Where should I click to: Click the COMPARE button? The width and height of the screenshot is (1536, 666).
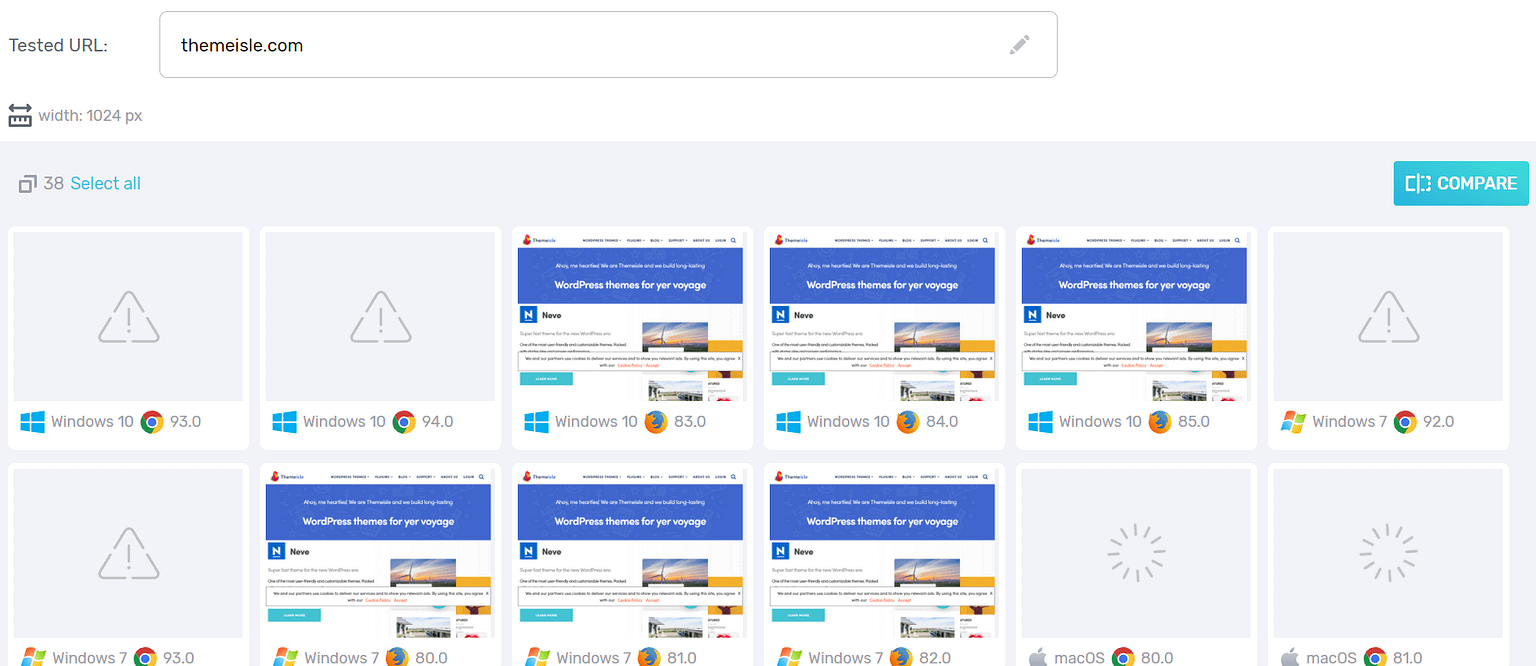[1461, 183]
